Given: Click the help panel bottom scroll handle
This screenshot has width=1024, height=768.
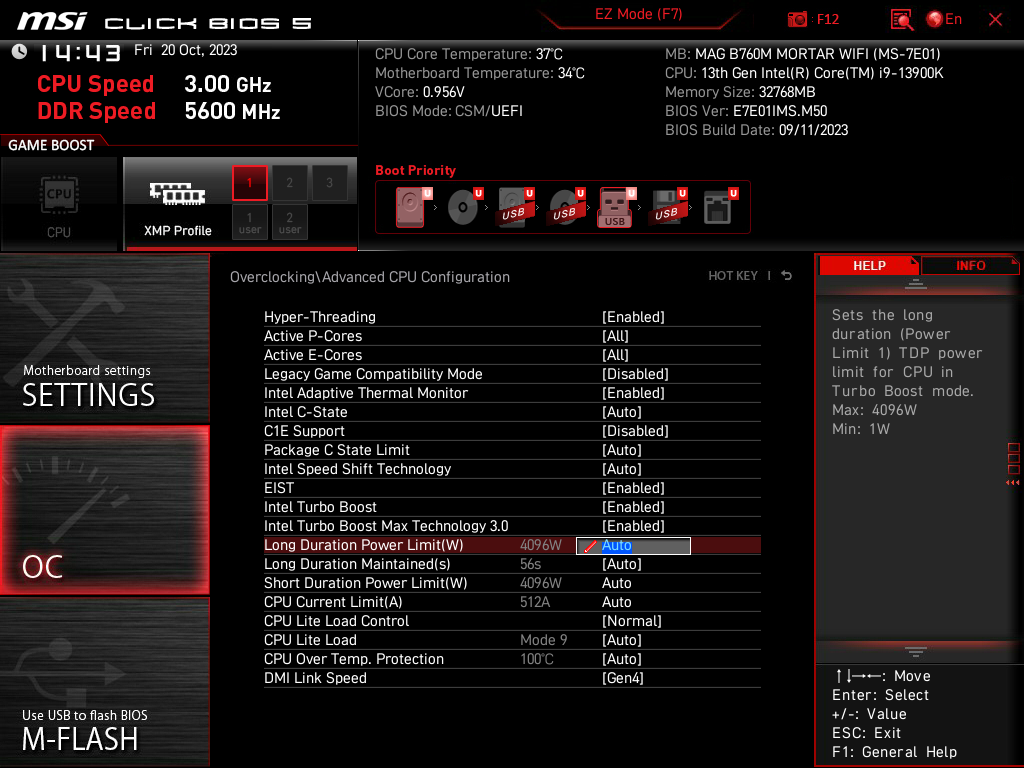Looking at the screenshot, I should point(916,652).
